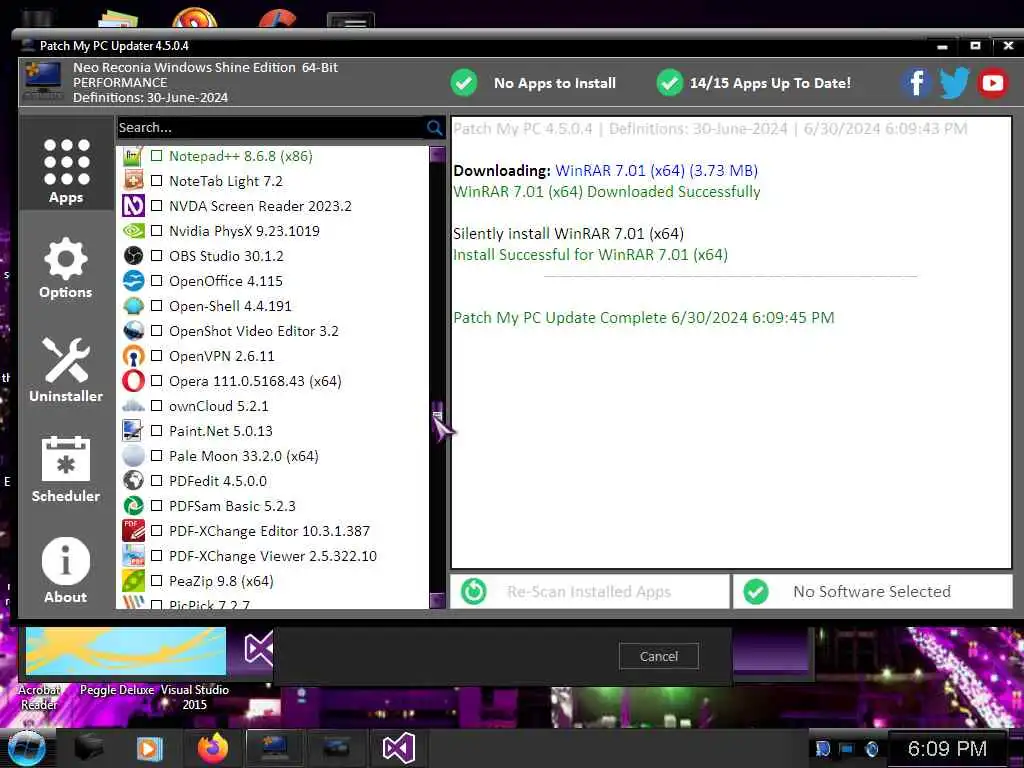Check the NoteTab Light 7.2 checkbox
The width and height of the screenshot is (1024, 768).
[157, 181]
